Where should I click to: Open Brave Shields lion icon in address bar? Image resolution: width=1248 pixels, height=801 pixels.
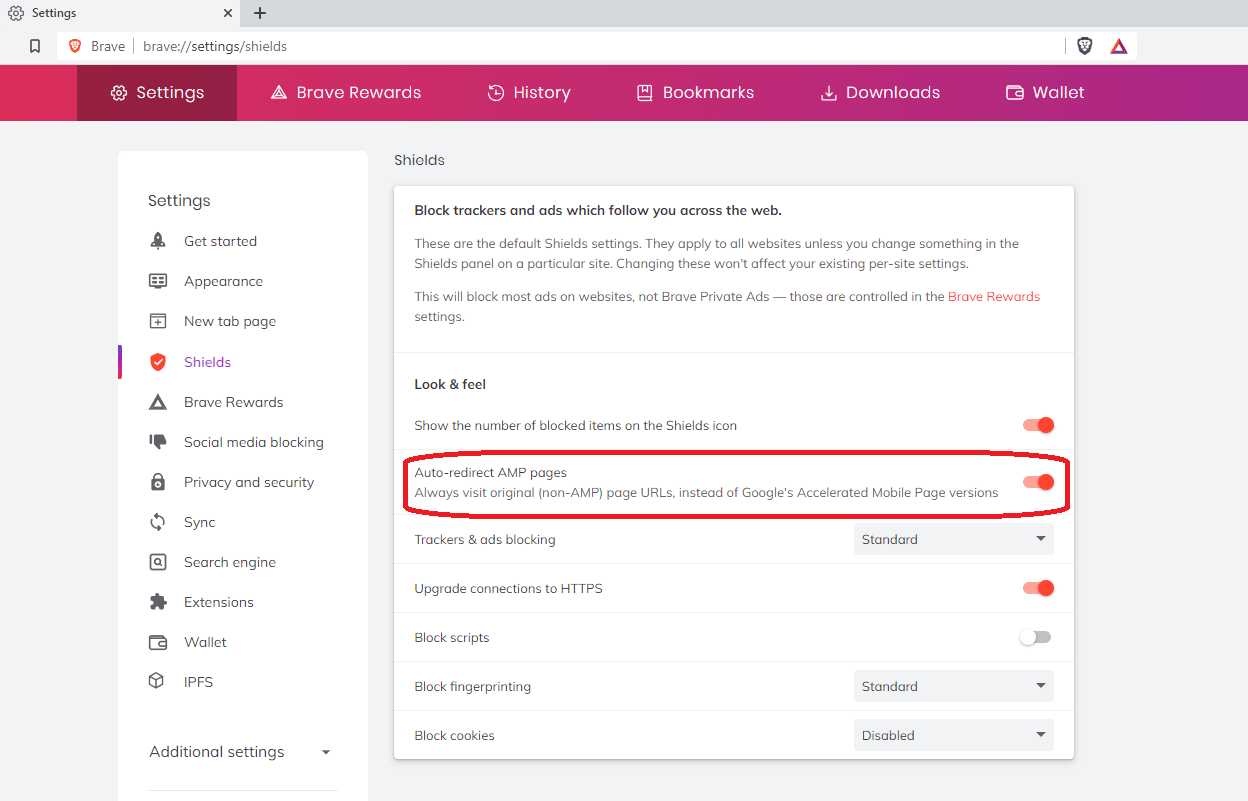(x=1085, y=46)
